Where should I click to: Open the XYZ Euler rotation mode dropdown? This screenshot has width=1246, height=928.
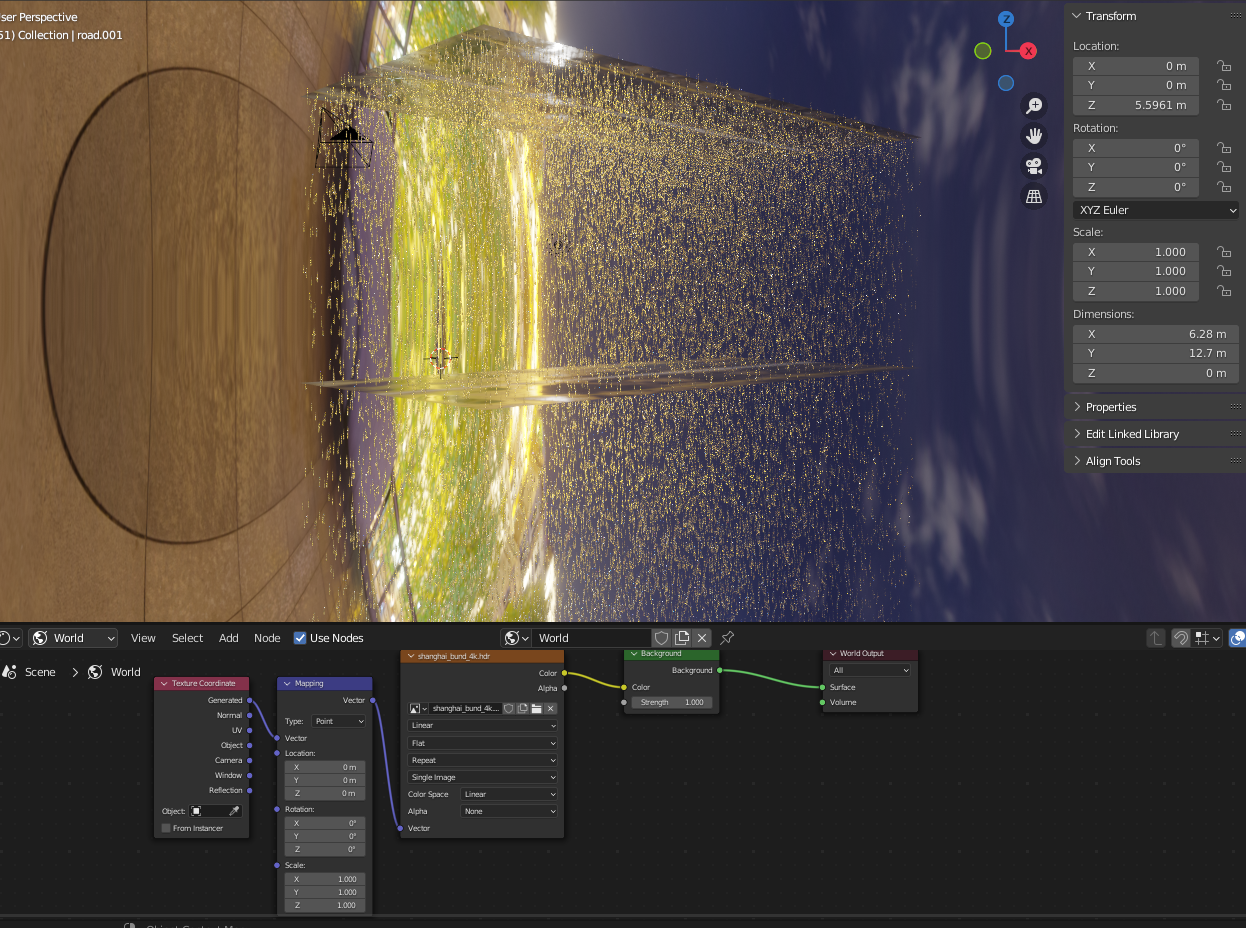(x=1156, y=210)
